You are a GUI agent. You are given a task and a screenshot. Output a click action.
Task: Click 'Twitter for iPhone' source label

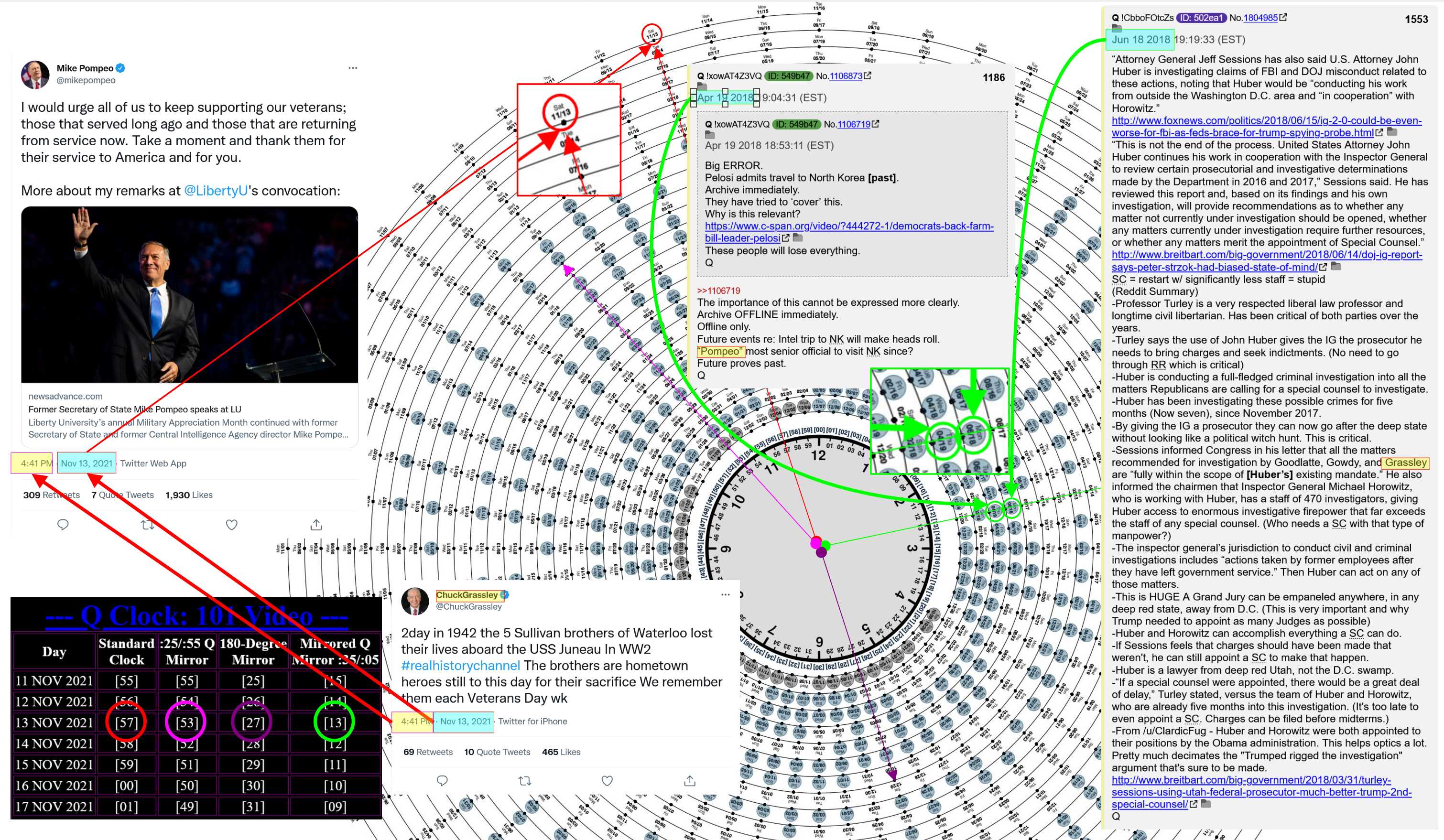coord(532,722)
